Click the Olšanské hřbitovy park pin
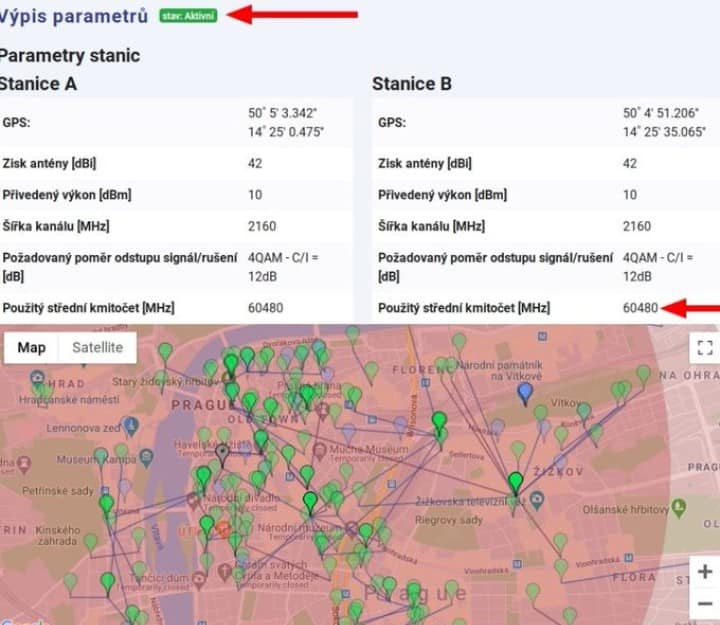 pyautogui.click(x=679, y=507)
